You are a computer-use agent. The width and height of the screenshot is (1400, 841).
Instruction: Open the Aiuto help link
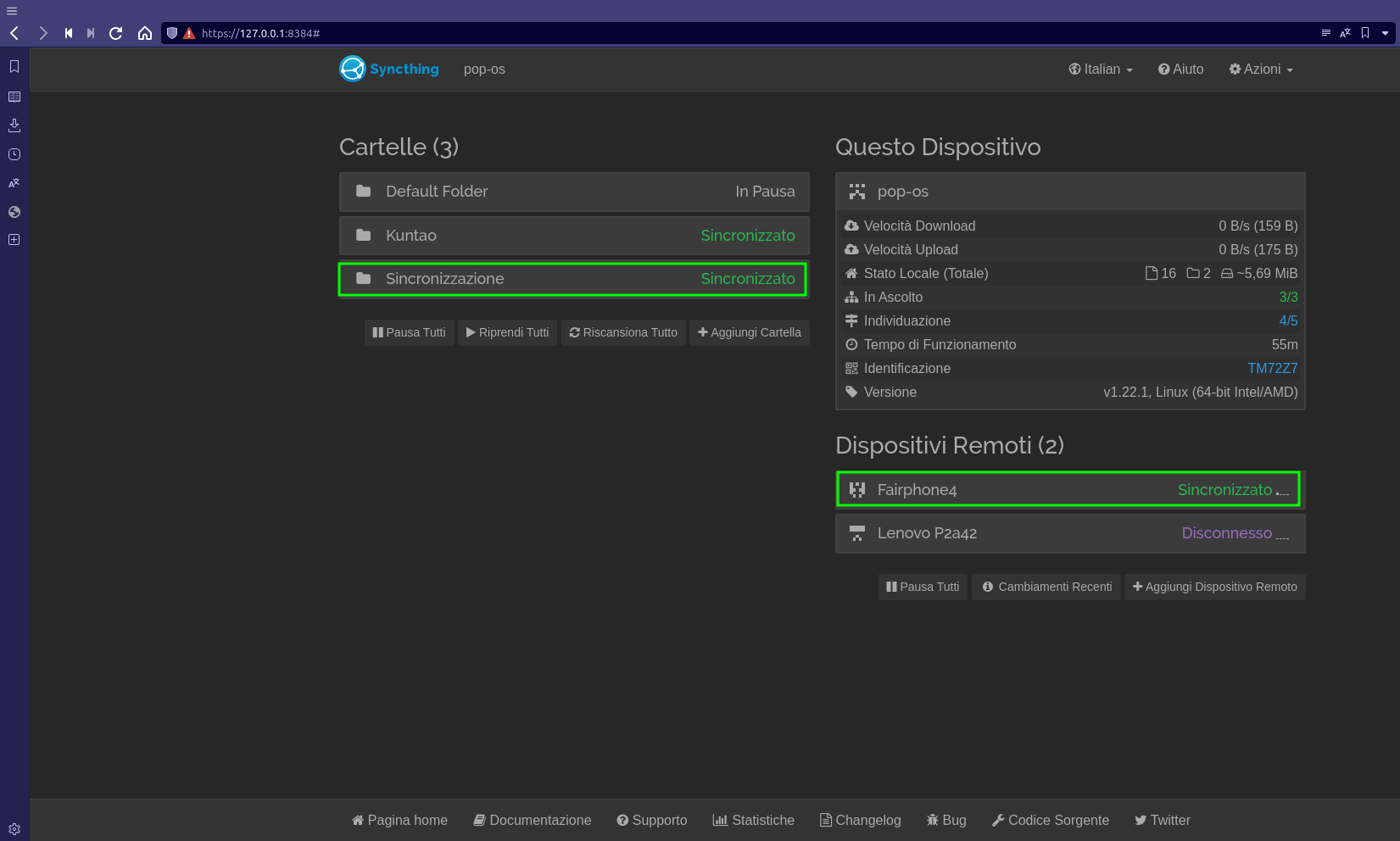pos(1181,70)
